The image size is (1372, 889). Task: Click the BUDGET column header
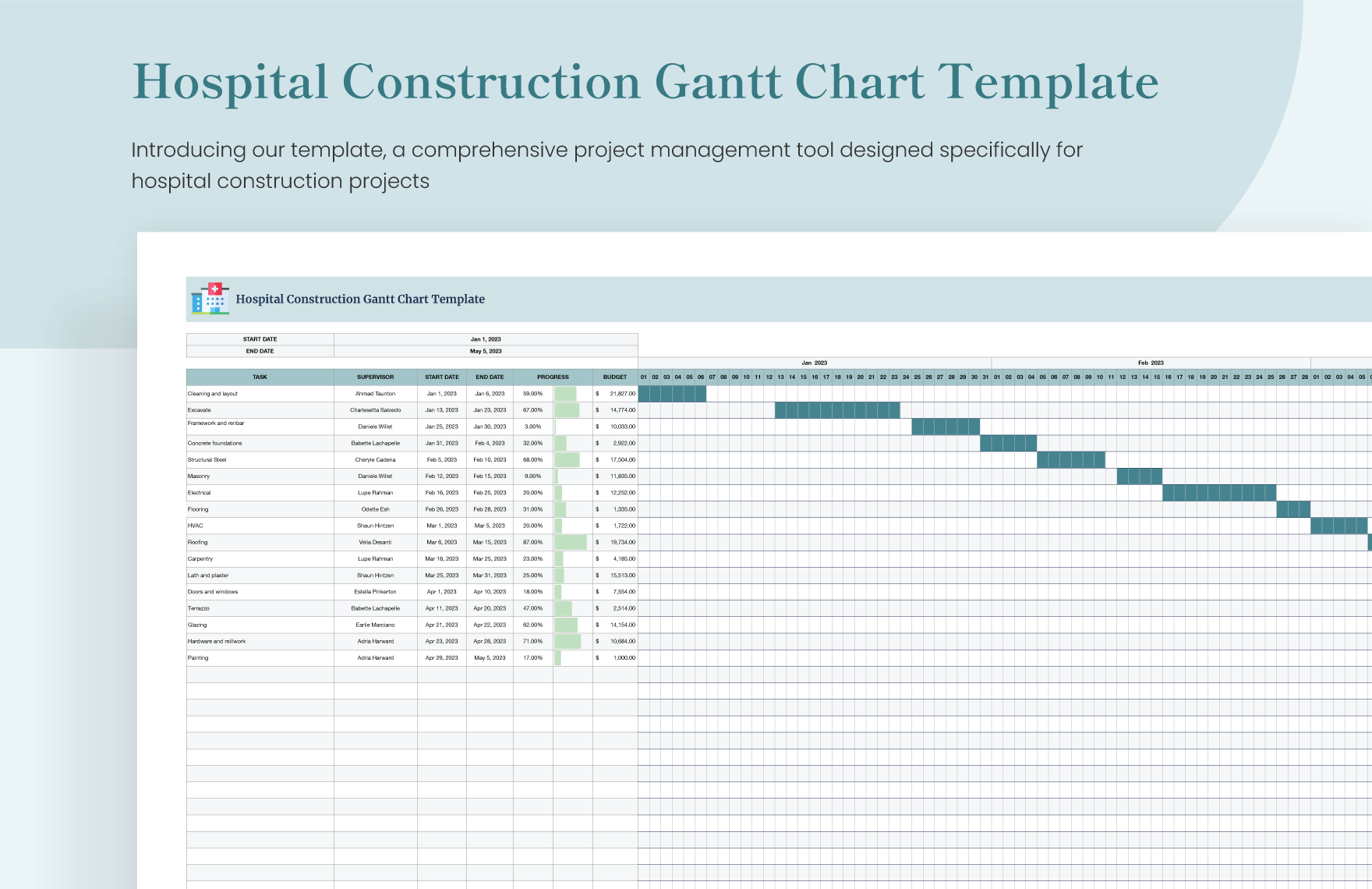[x=615, y=377]
